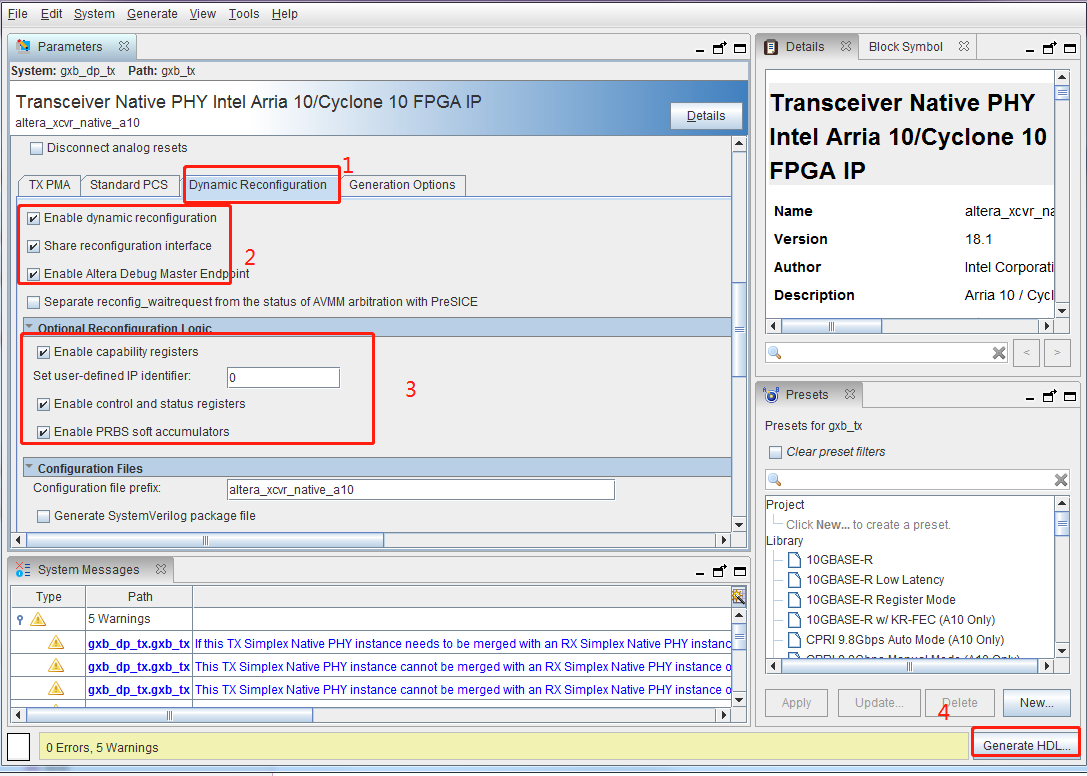
Task: Maximize the Presets panel
Action: pos(1070,397)
